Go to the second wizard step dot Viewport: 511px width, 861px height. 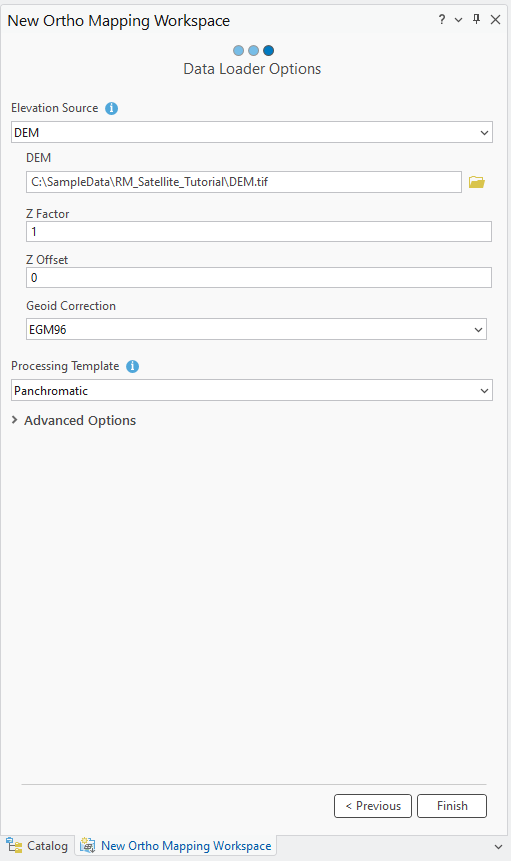253,51
